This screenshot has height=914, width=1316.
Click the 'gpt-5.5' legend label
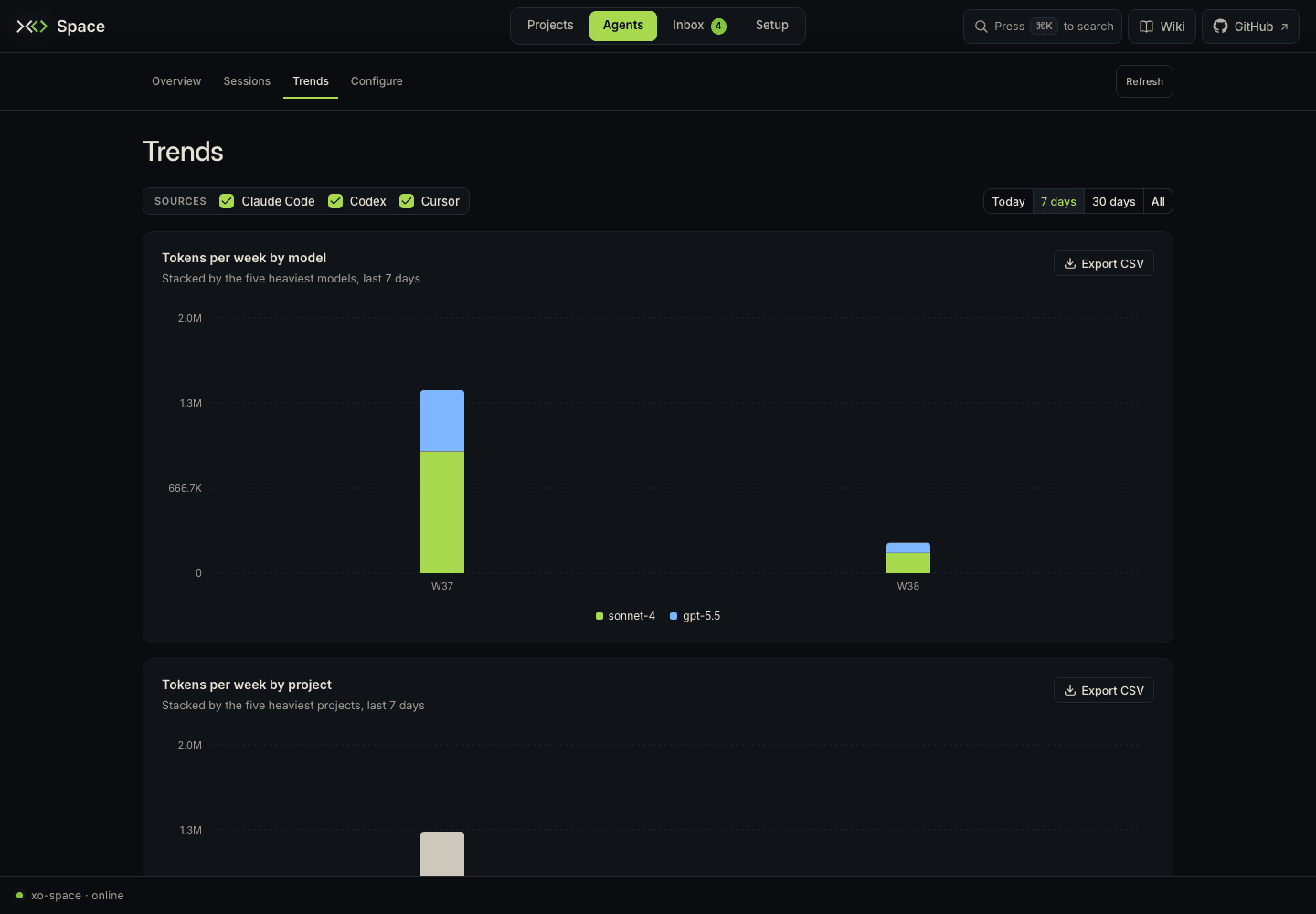[x=702, y=616]
